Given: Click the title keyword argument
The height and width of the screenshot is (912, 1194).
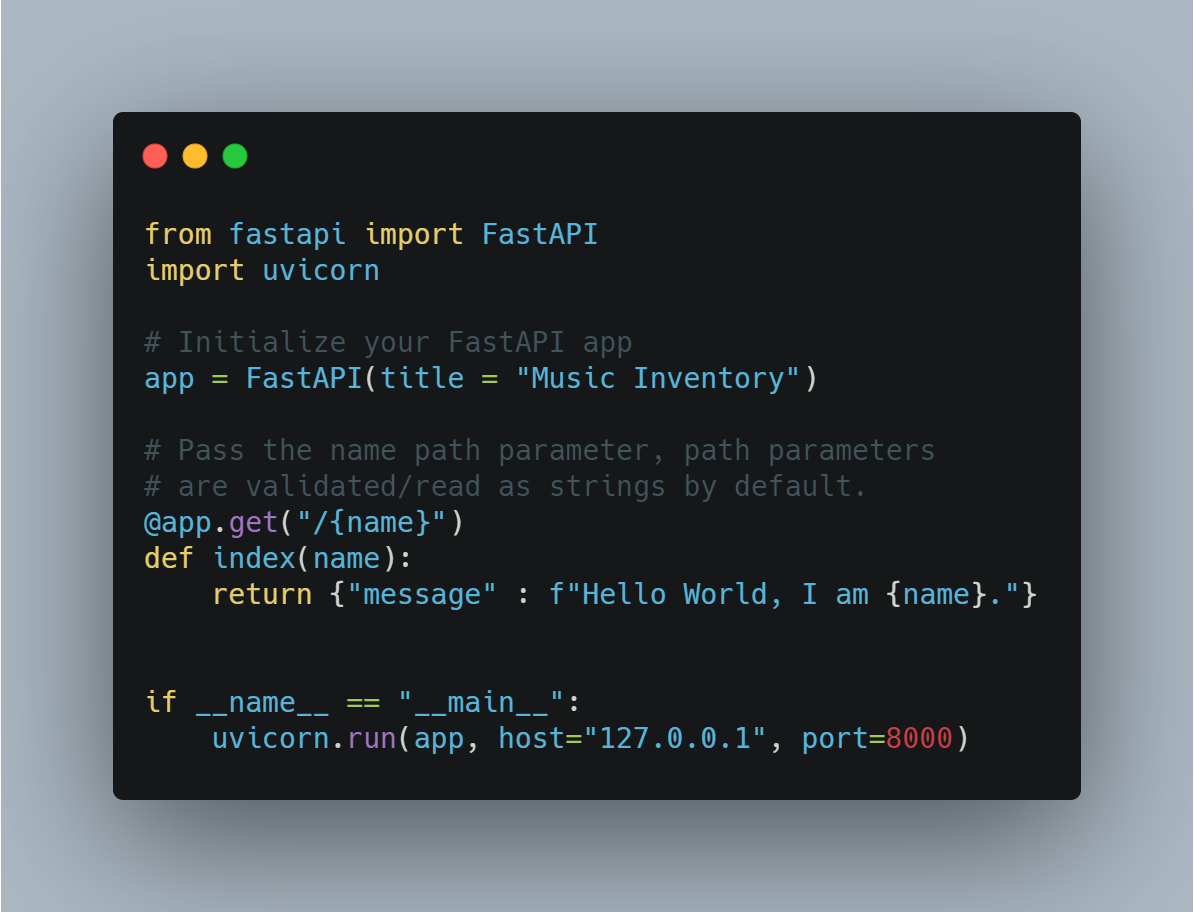Looking at the screenshot, I should [x=422, y=378].
